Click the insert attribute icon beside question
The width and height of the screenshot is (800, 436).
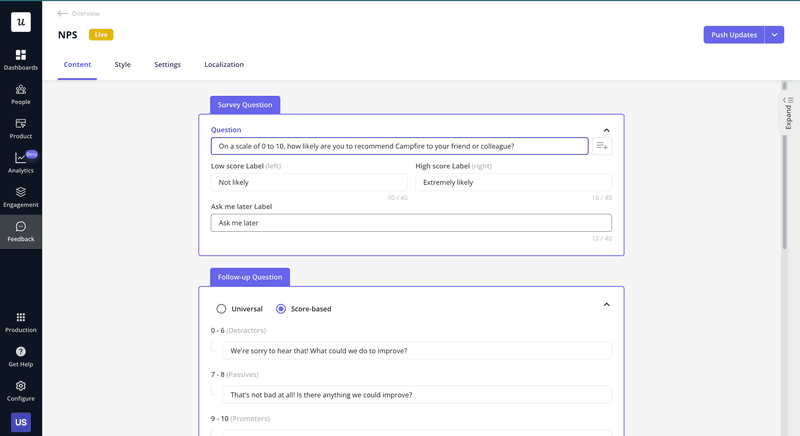pos(602,146)
